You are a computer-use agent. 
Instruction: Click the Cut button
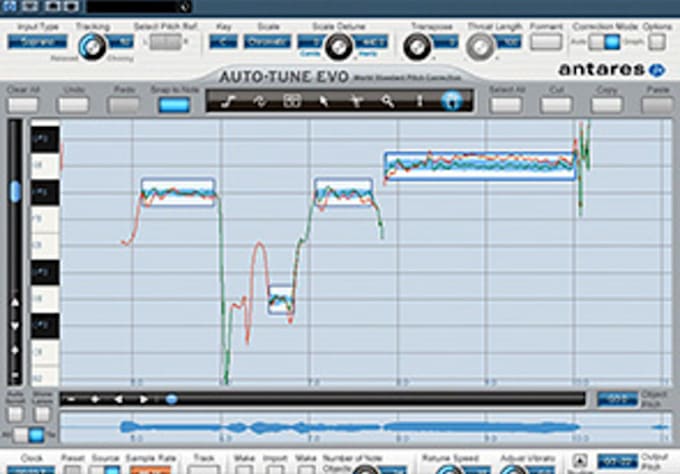(x=556, y=105)
